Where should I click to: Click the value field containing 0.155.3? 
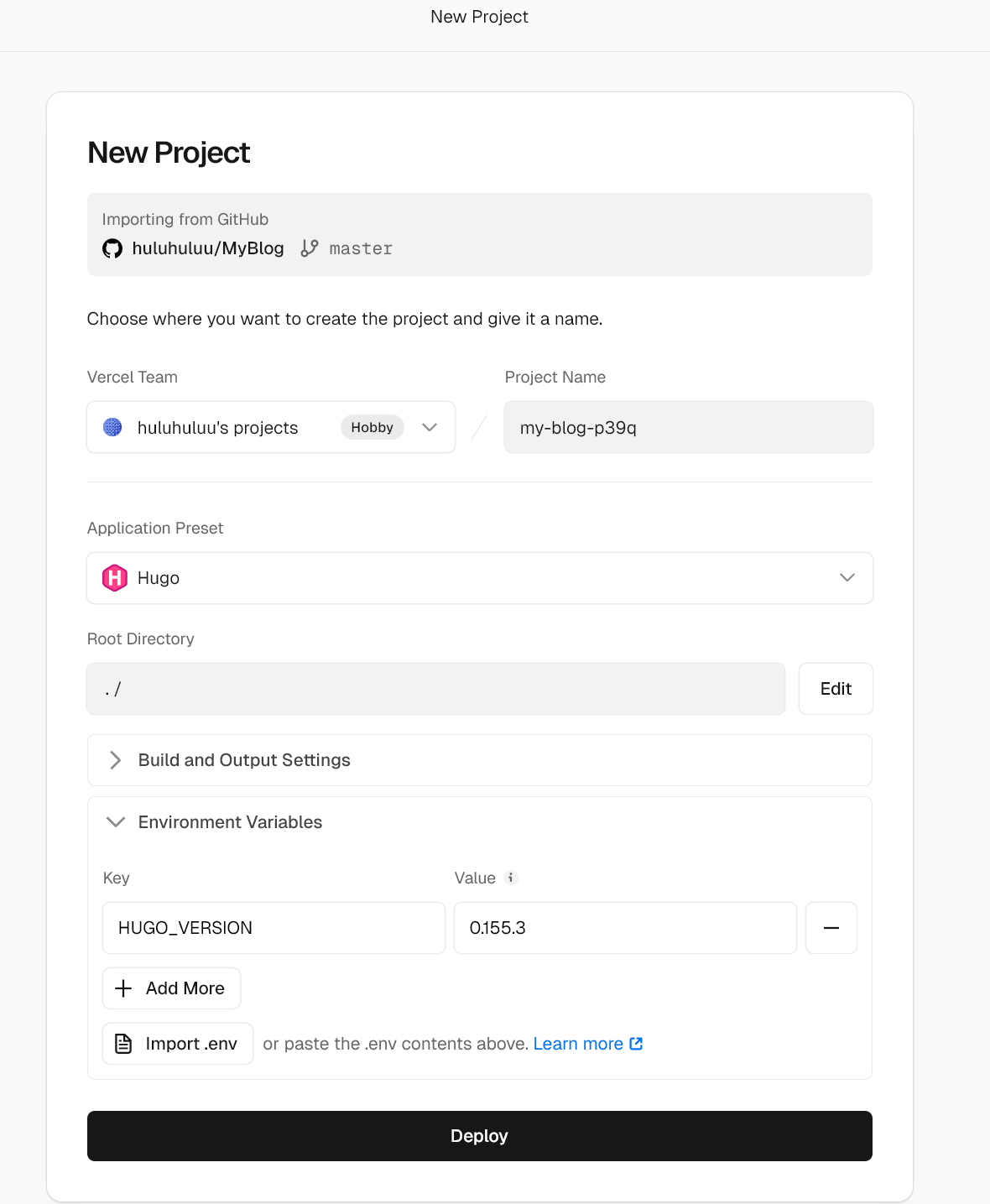624,928
